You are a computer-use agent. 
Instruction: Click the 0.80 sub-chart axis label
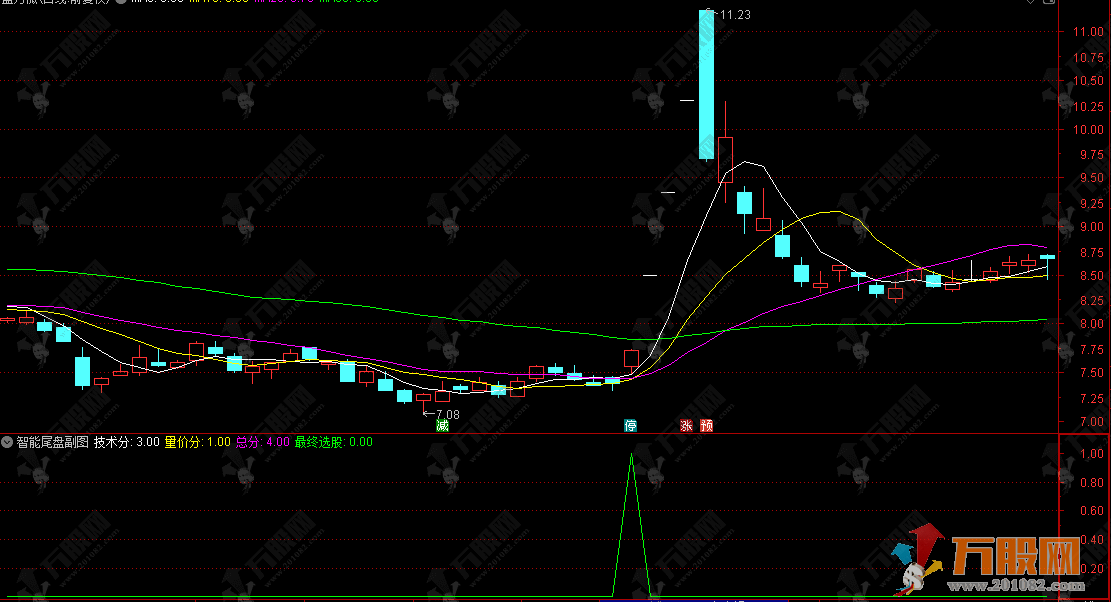tap(1088, 483)
